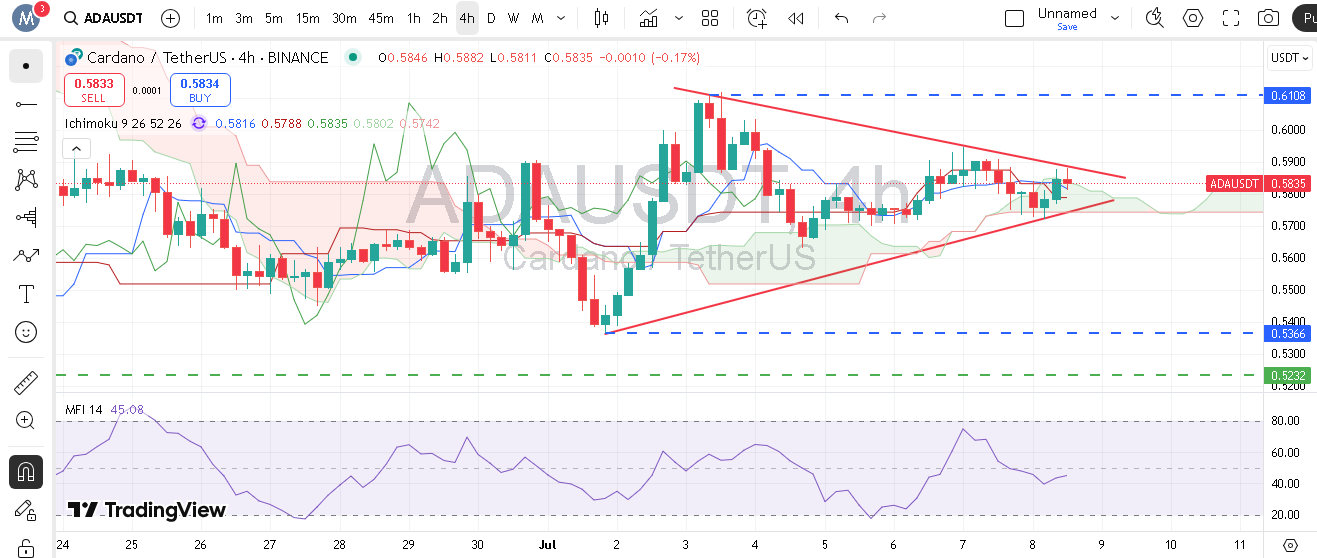Screen dimensions: 1317x558
Task: Undo the last chart action
Action: [841, 18]
